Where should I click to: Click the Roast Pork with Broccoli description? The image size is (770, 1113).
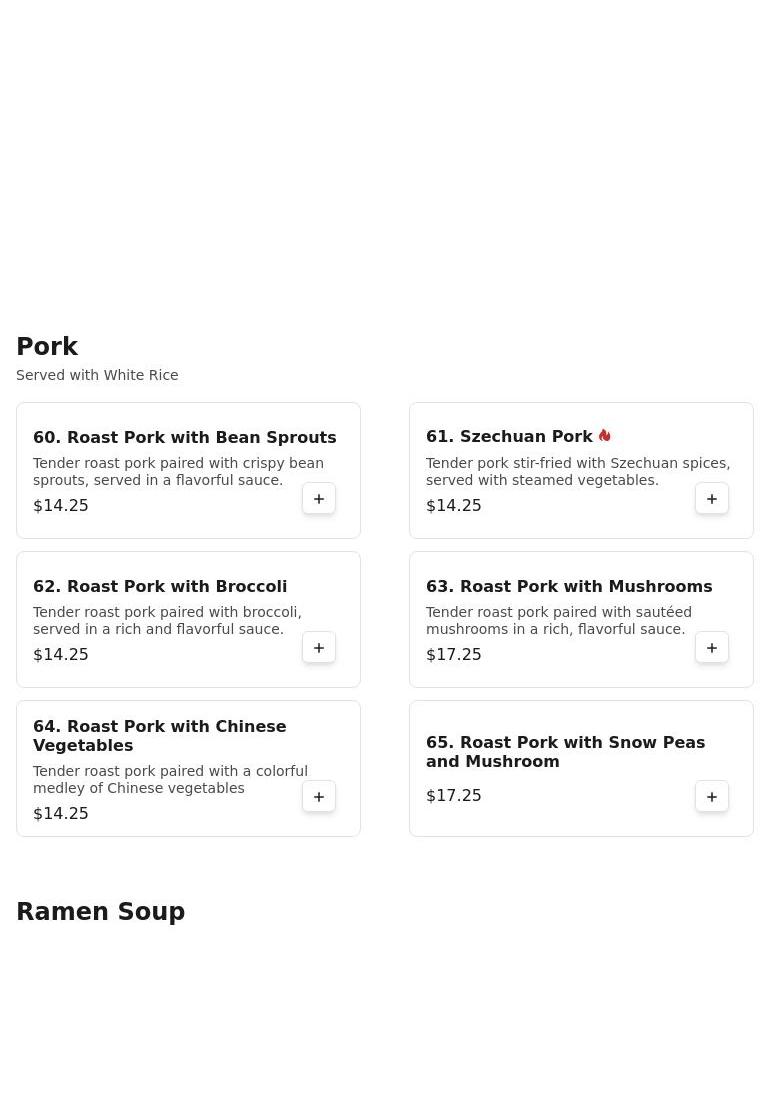point(167,621)
